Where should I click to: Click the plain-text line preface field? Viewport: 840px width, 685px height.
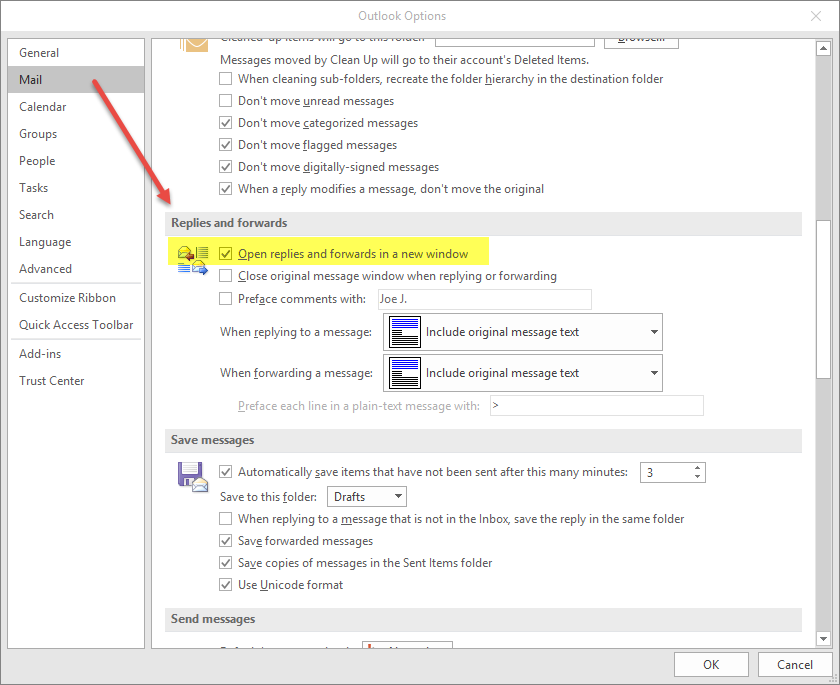point(597,405)
